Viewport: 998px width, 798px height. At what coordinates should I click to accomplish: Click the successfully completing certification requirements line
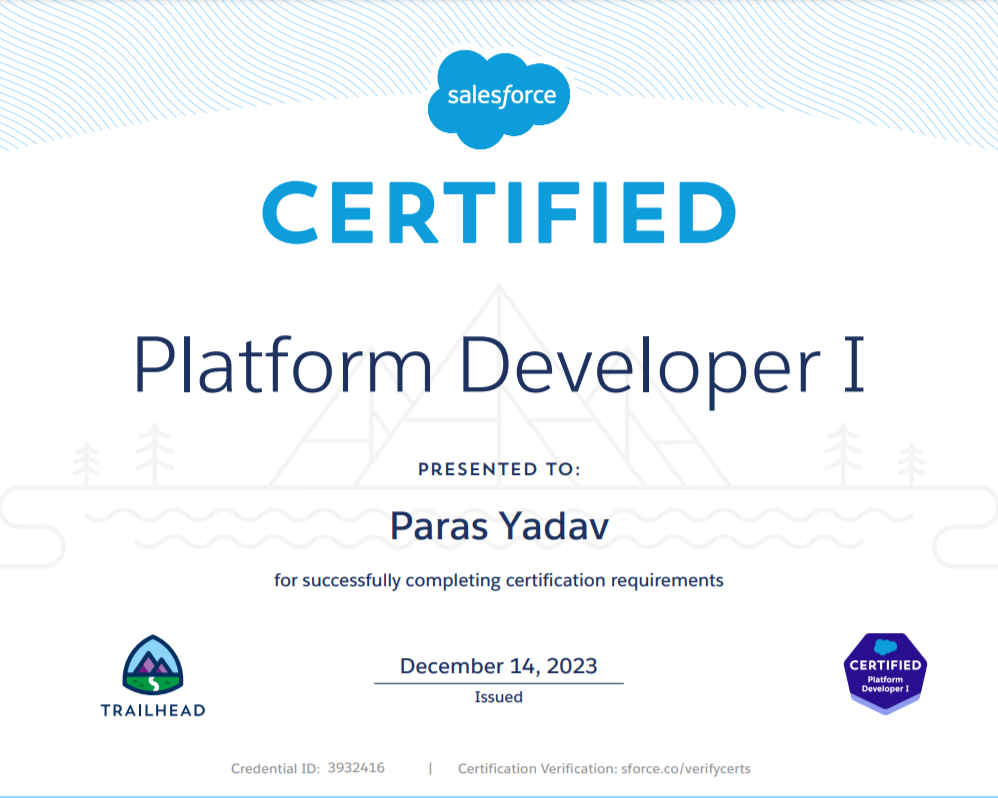(x=498, y=580)
